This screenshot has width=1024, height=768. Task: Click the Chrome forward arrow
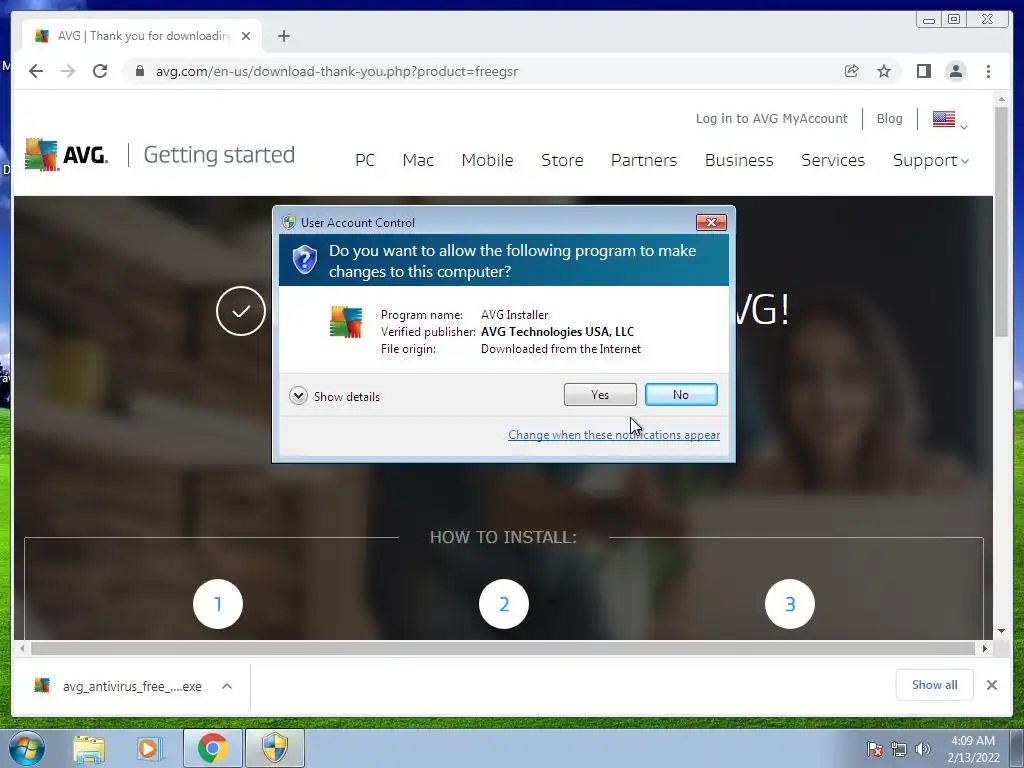coord(68,71)
